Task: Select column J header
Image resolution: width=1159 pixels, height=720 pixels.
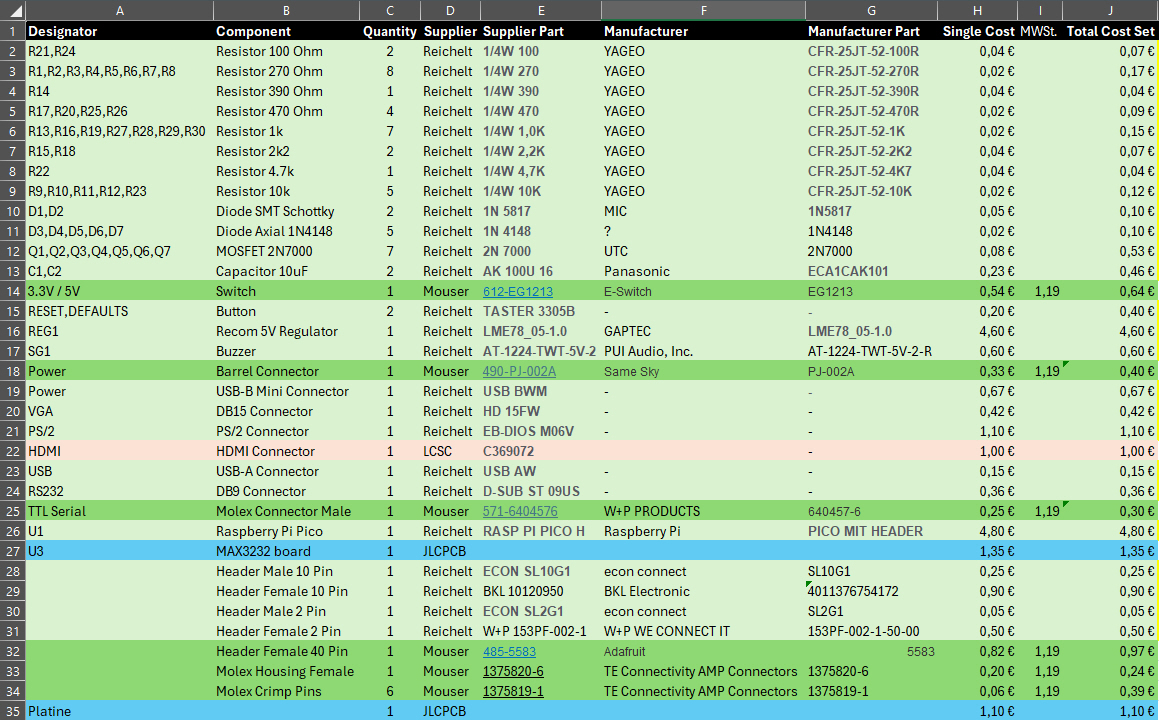Action: [1109, 10]
